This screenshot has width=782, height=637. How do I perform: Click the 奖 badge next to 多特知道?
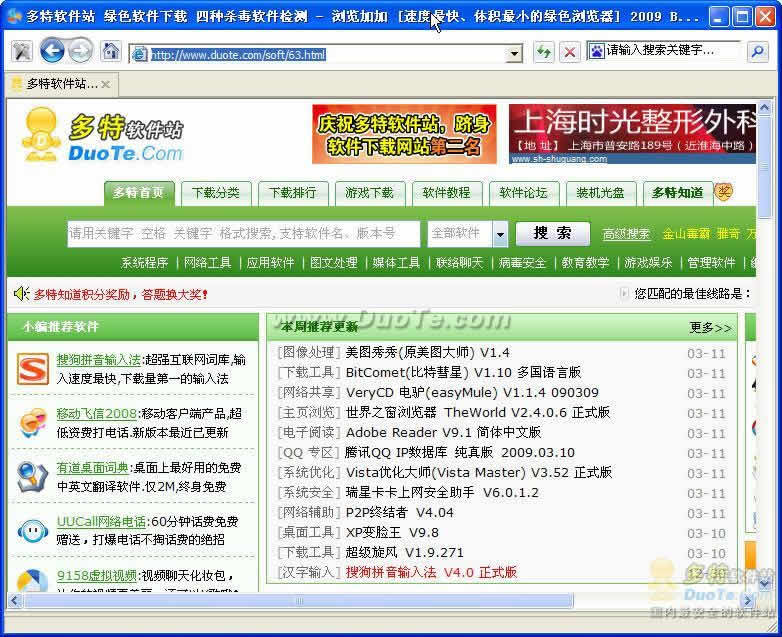click(723, 192)
